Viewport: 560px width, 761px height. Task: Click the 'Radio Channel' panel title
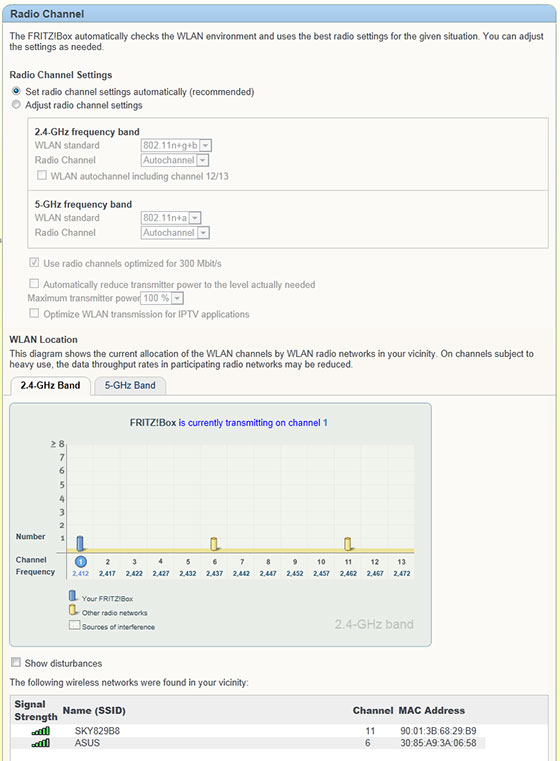(x=47, y=14)
